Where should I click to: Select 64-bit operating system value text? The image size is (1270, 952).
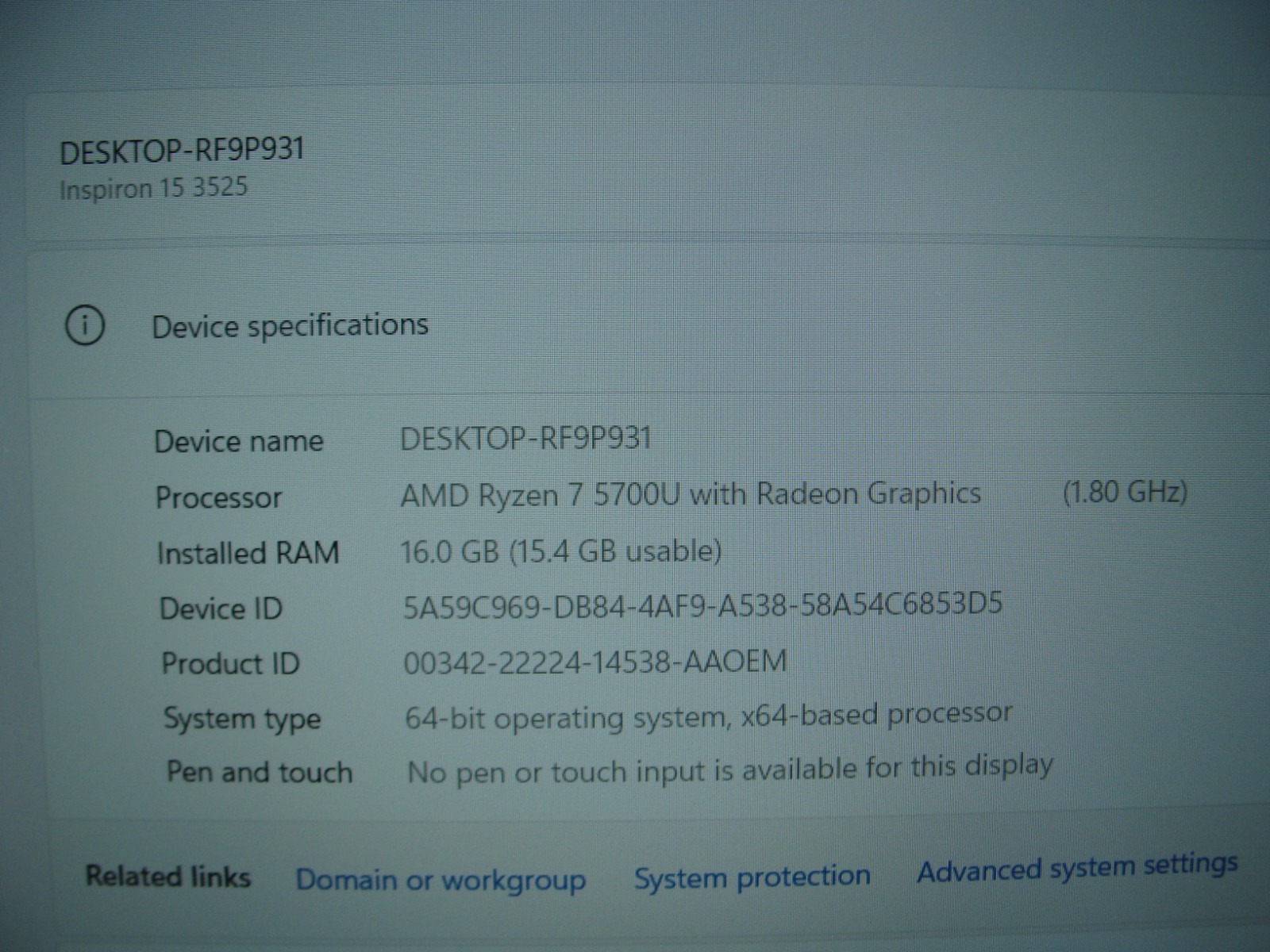(x=709, y=716)
